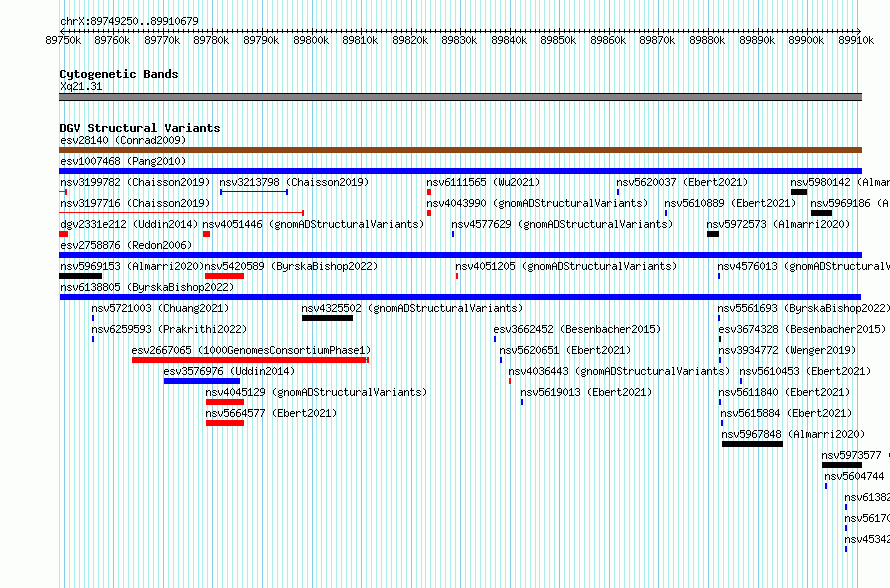Screen dimensions: 890x588
Task: Click the 89900k position on ruler
Action: tap(807, 40)
